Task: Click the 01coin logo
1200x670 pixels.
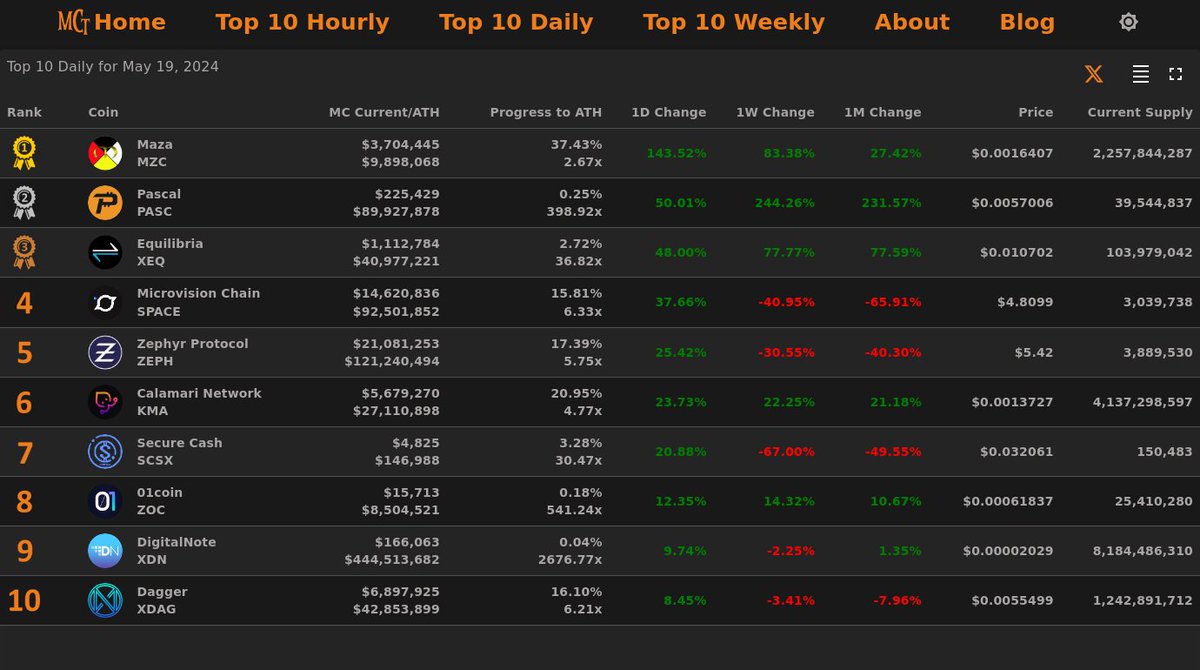Action: (x=105, y=501)
